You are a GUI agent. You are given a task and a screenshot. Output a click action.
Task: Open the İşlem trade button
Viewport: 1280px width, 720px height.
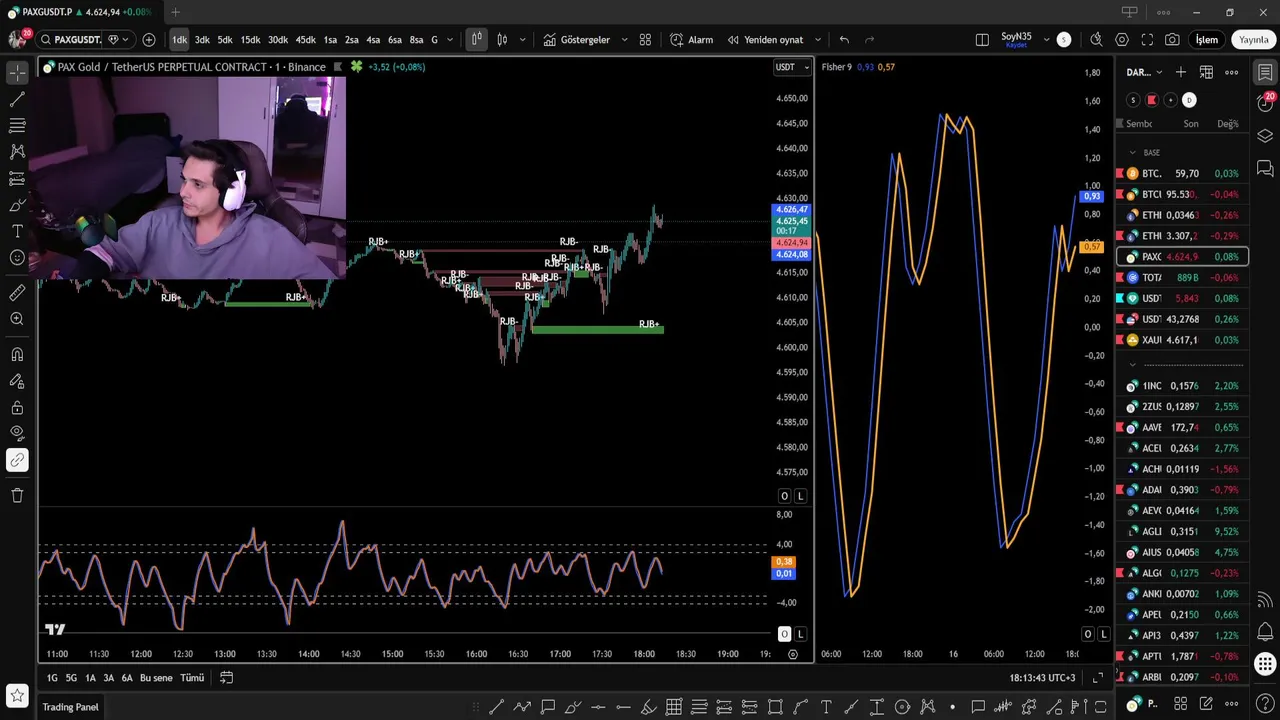(x=1207, y=40)
